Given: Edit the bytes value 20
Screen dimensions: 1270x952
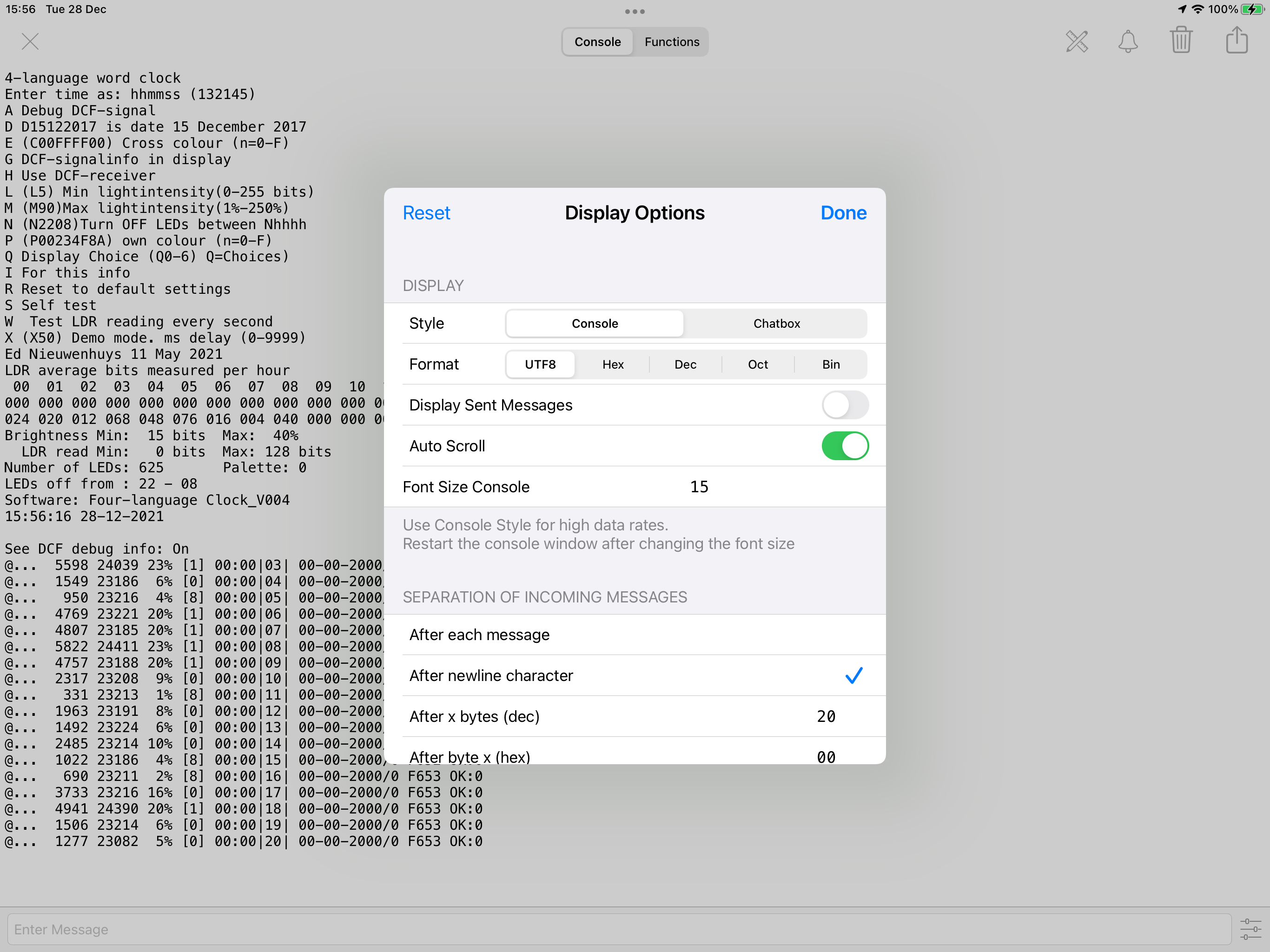Looking at the screenshot, I should (826, 716).
